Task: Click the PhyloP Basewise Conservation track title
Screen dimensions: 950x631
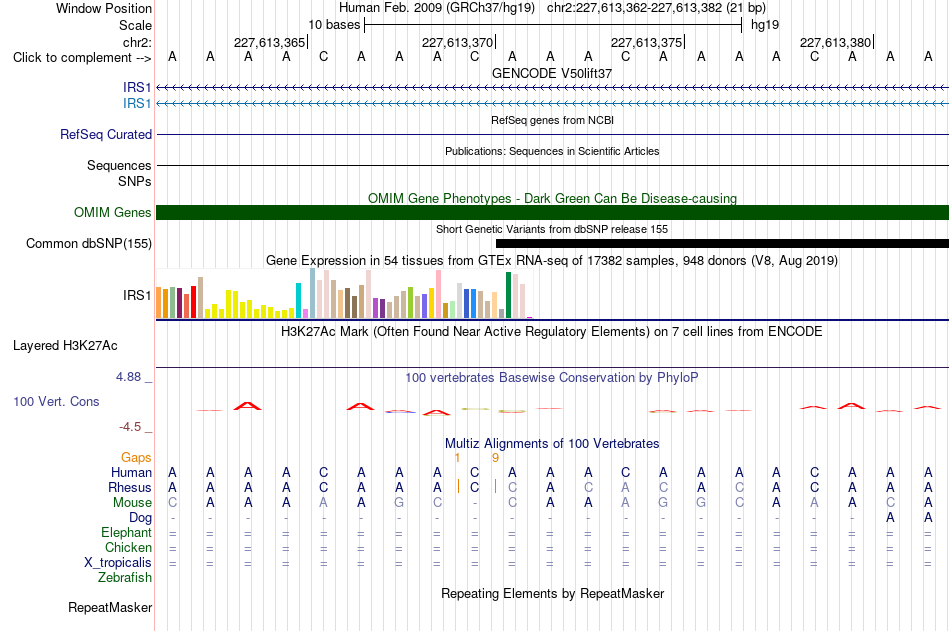Action: 552,378
